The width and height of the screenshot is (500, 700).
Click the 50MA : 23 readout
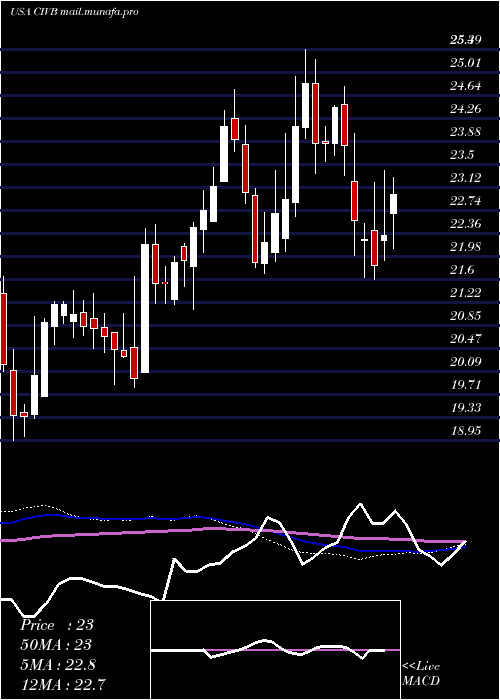coord(55,644)
